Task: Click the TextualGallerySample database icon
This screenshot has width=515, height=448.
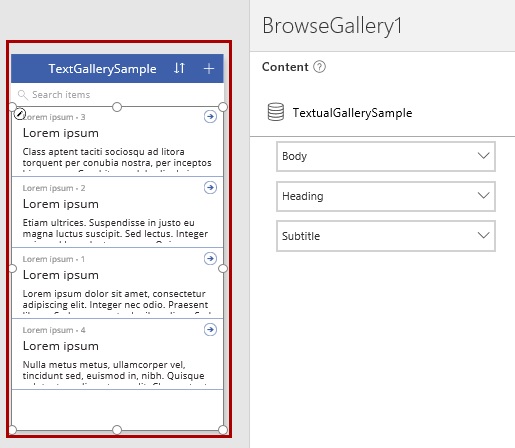Action: coord(276,112)
